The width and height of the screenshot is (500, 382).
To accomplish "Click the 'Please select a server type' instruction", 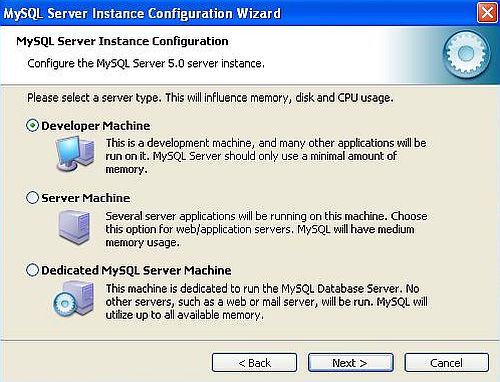I will (x=210, y=98).
